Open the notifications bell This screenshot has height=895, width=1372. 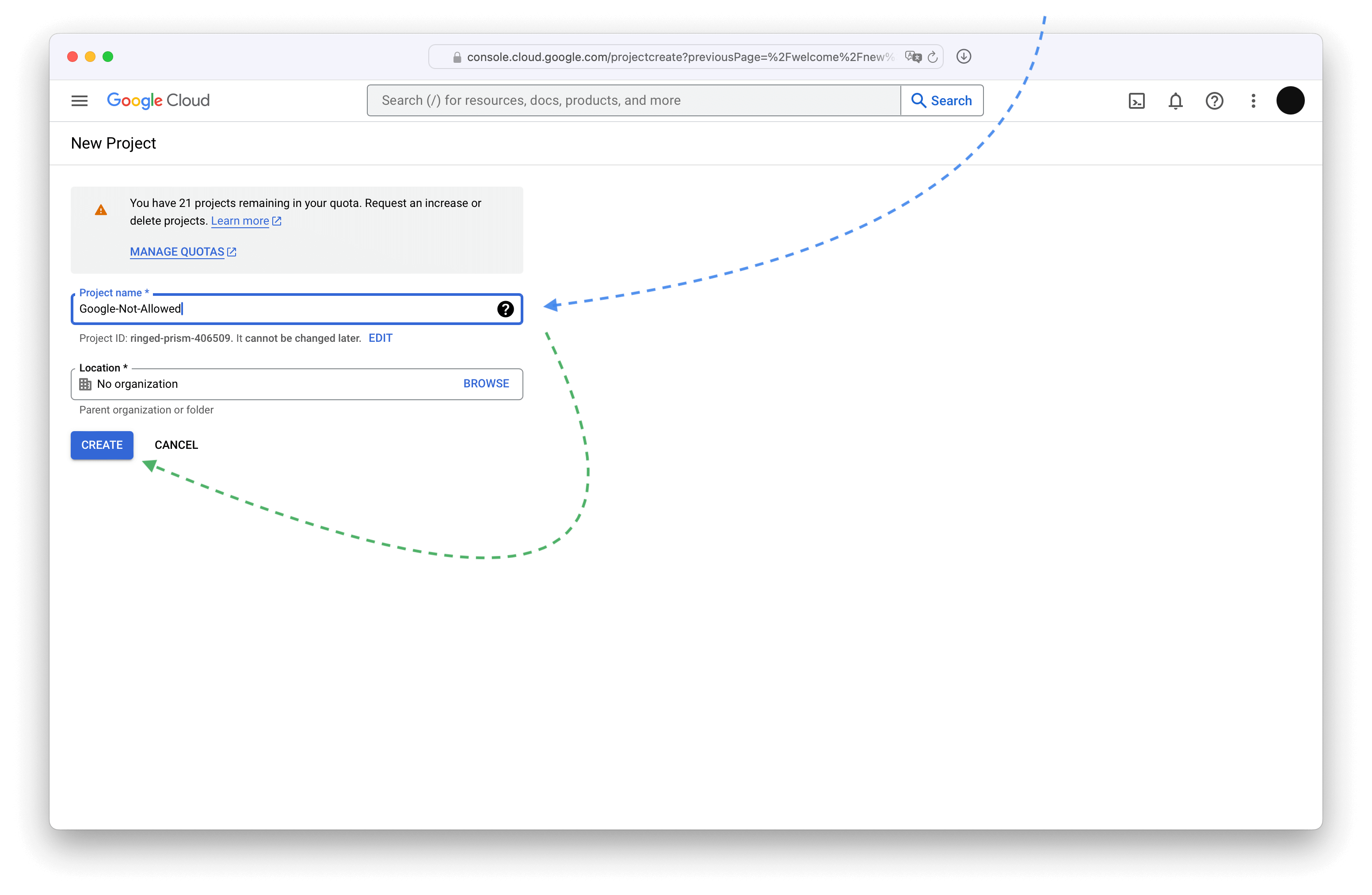click(1175, 101)
